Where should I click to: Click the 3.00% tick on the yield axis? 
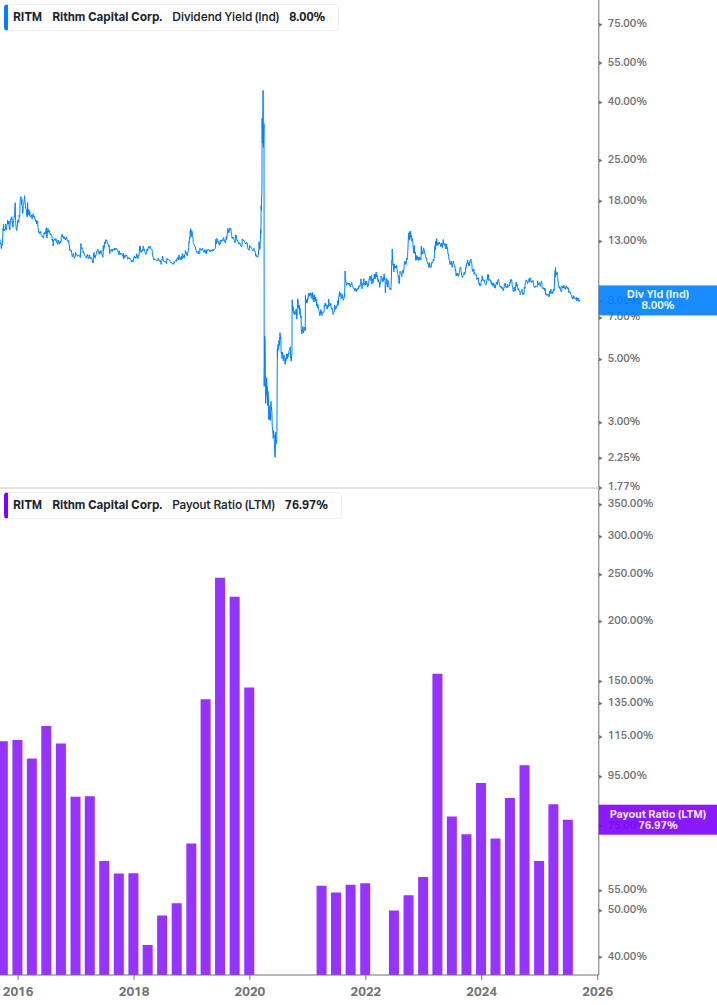623,421
